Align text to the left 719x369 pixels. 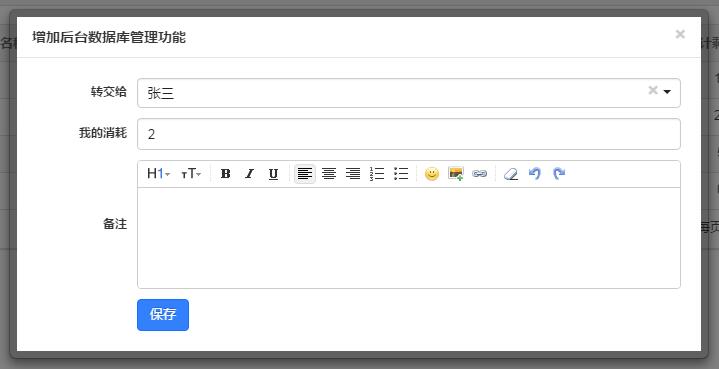[x=305, y=174]
